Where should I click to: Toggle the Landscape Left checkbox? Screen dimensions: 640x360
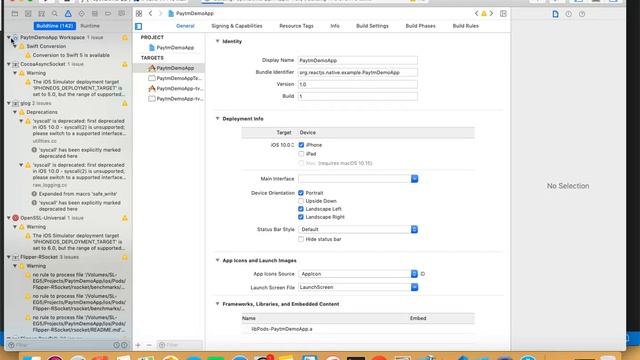301,209
